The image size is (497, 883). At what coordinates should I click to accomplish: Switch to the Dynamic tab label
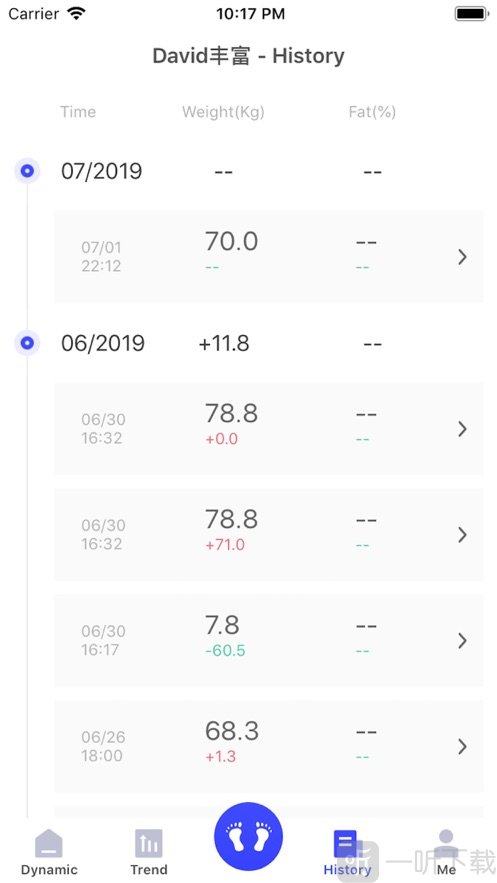pos(49,869)
